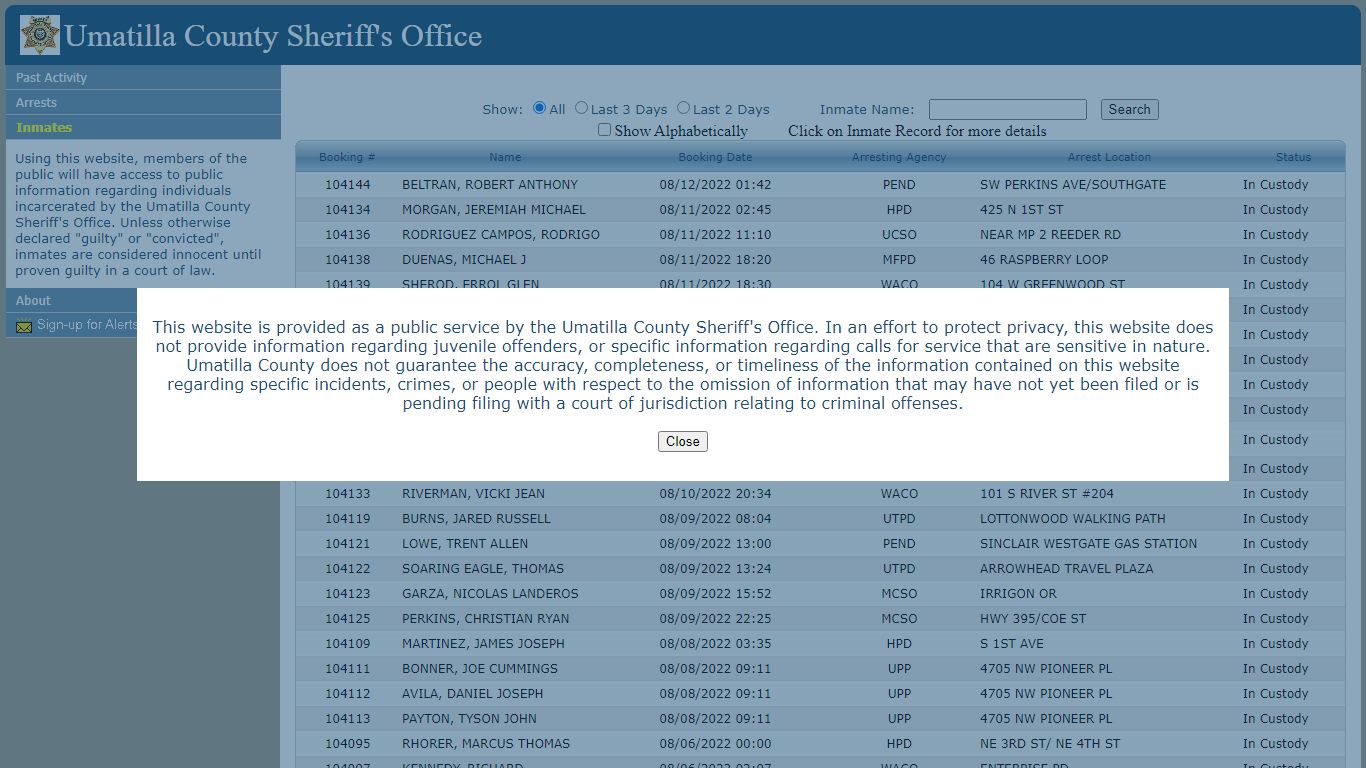Select the Last 2 Days radio option

pos(683,108)
